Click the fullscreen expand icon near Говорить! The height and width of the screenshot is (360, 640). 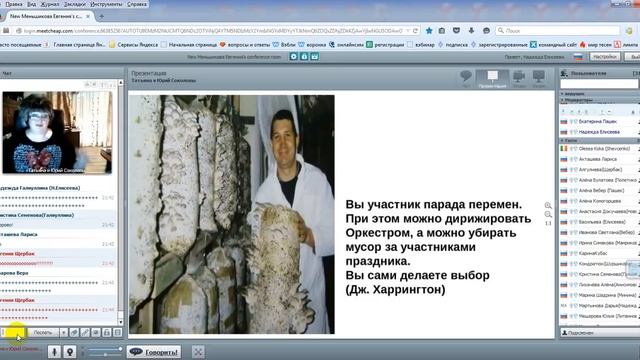198,352
